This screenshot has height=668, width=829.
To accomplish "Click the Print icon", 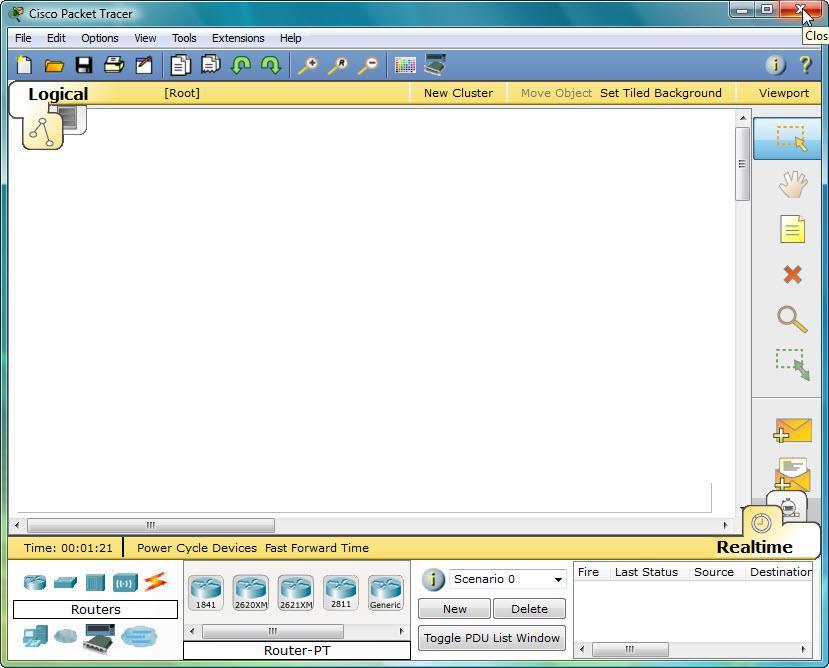I will coord(114,66).
